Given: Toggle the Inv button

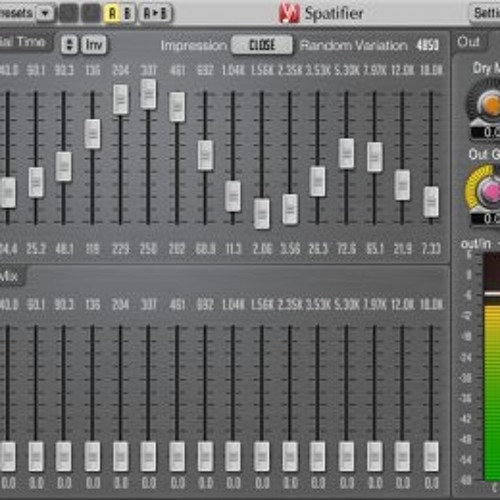Looking at the screenshot, I should pos(94,44).
